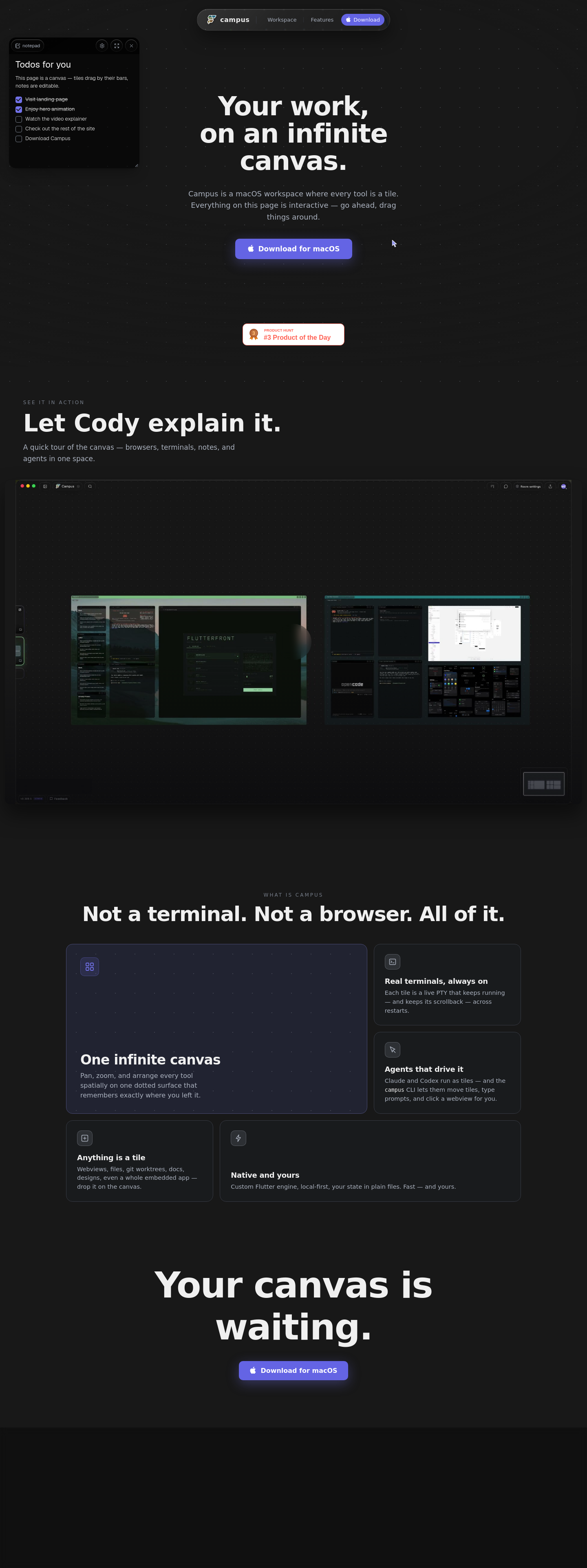Screen dimensions: 587x1568
Task: Click the user avatar in video toolbar
Action: pos(564,486)
